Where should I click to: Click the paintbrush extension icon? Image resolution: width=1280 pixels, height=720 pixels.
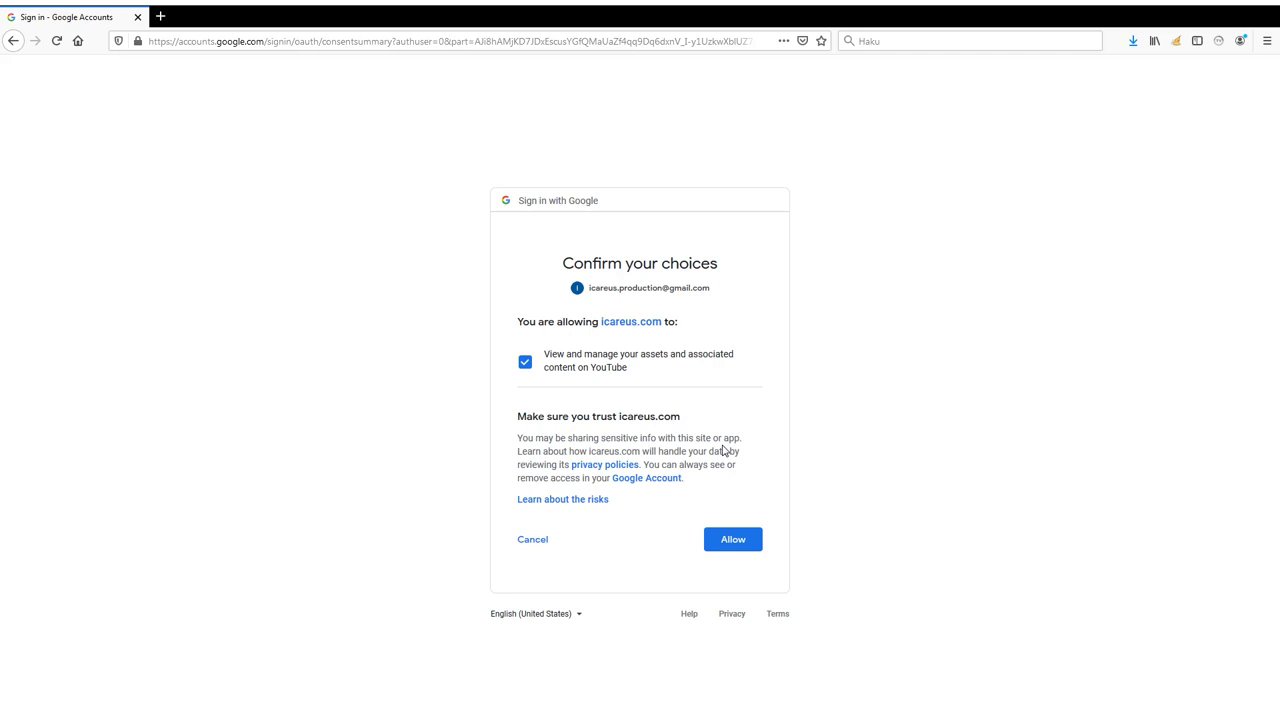pos(1176,41)
